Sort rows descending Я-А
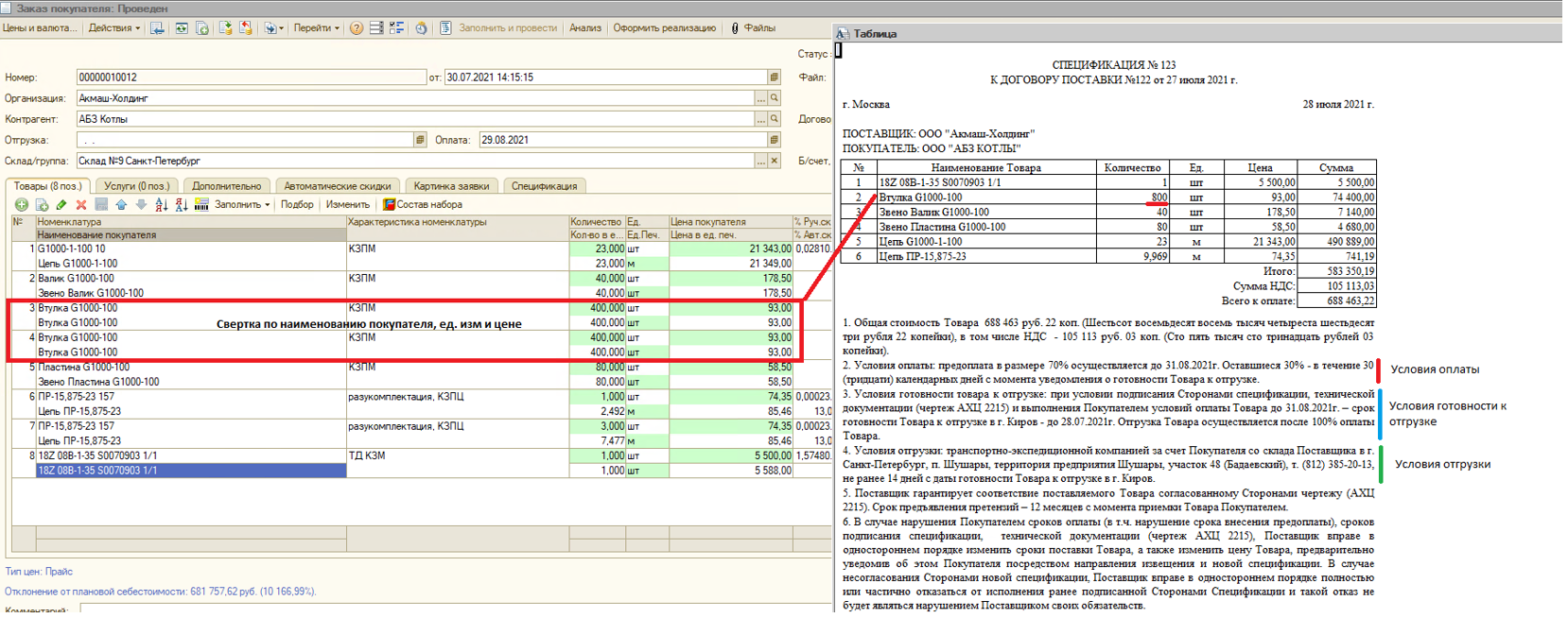1568x618 pixels. coord(181,204)
